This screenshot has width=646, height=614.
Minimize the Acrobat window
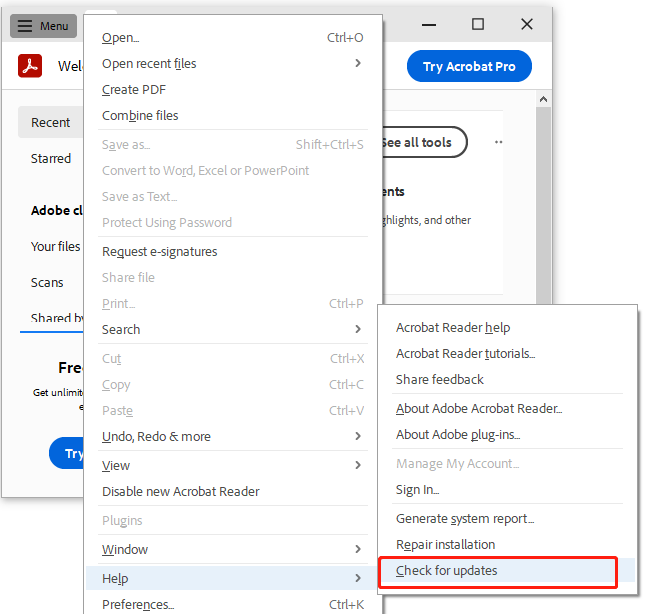pyautogui.click(x=428, y=25)
